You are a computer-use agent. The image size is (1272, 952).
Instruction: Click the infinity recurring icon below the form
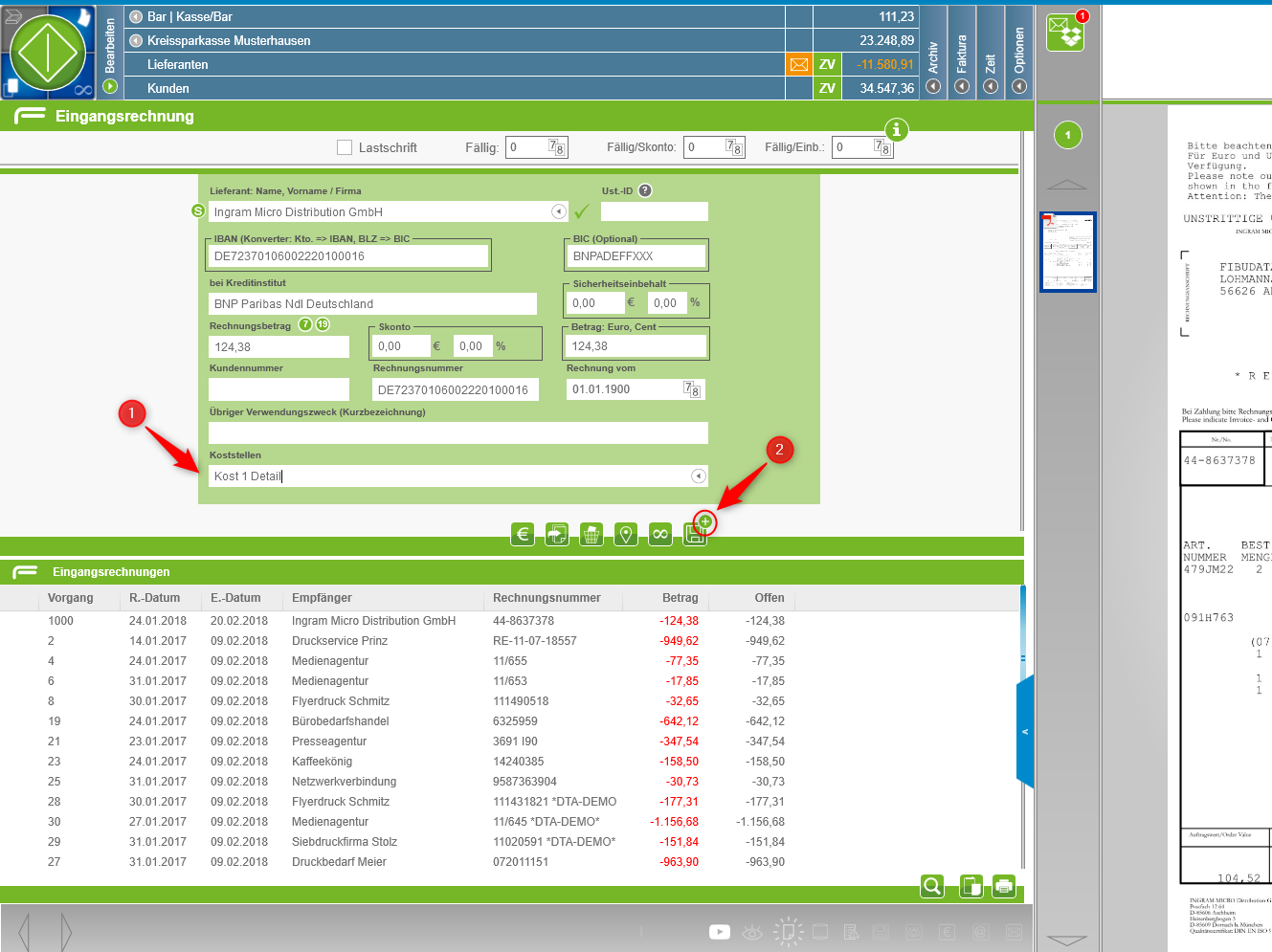(x=660, y=535)
